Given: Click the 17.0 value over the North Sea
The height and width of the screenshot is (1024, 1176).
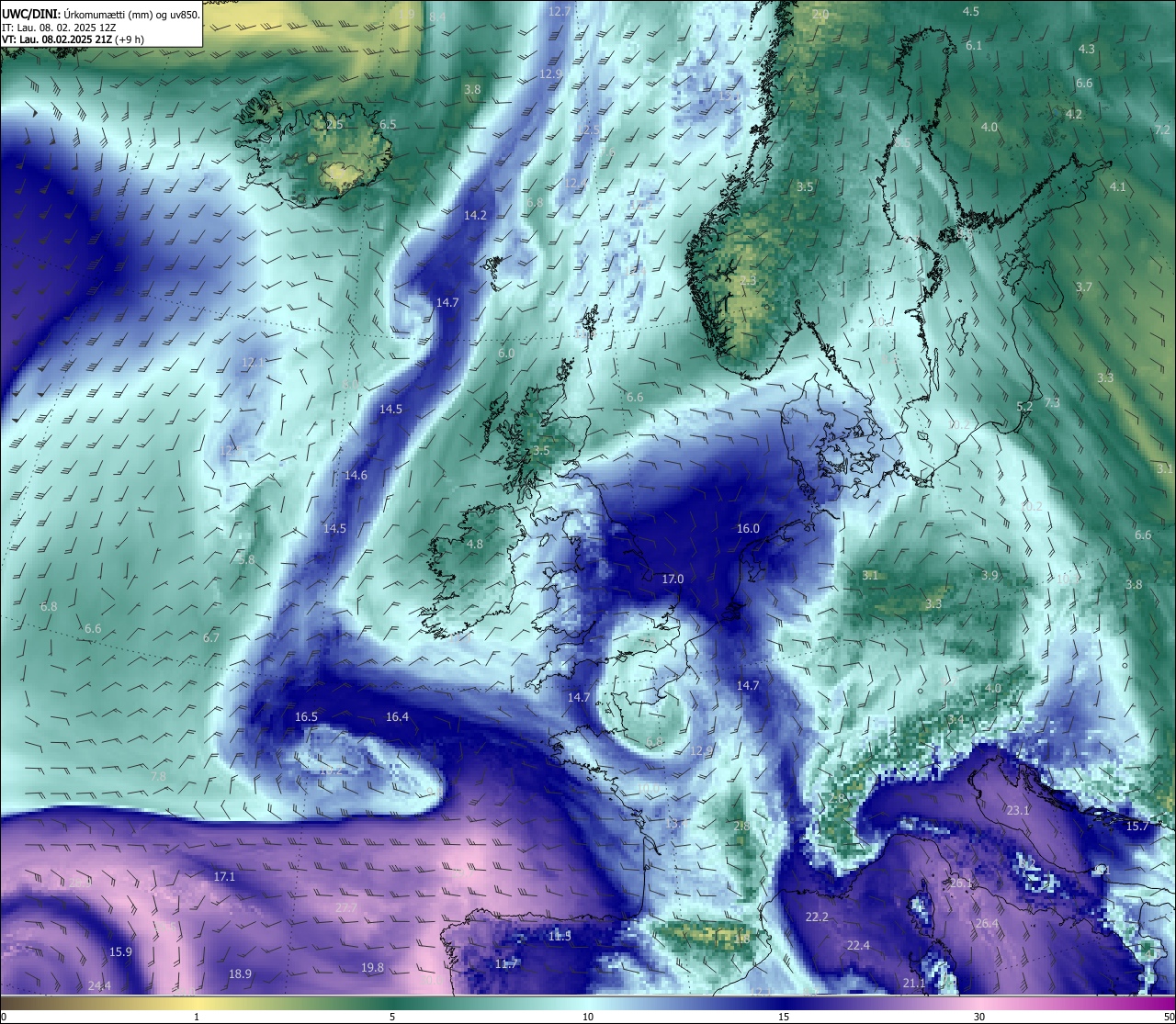Looking at the screenshot, I should pyautogui.click(x=673, y=579).
